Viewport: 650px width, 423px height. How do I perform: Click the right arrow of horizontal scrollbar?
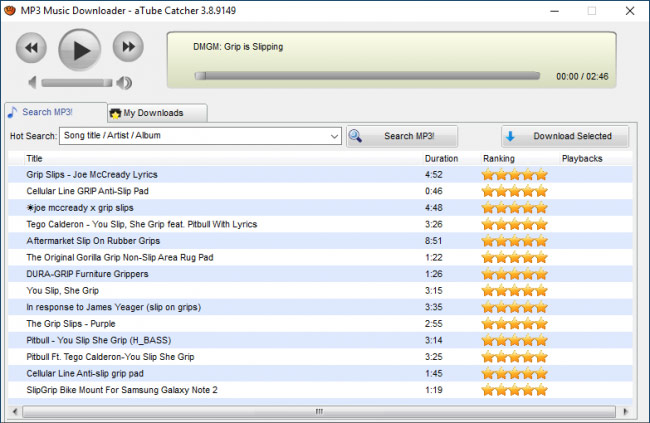(x=626, y=411)
